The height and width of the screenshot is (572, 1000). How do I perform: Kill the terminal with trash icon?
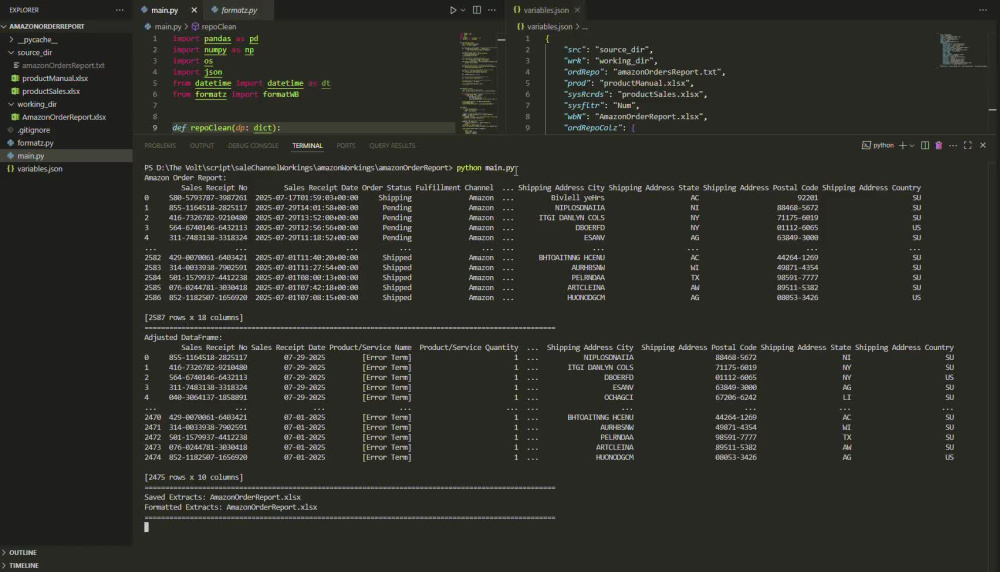point(939,145)
